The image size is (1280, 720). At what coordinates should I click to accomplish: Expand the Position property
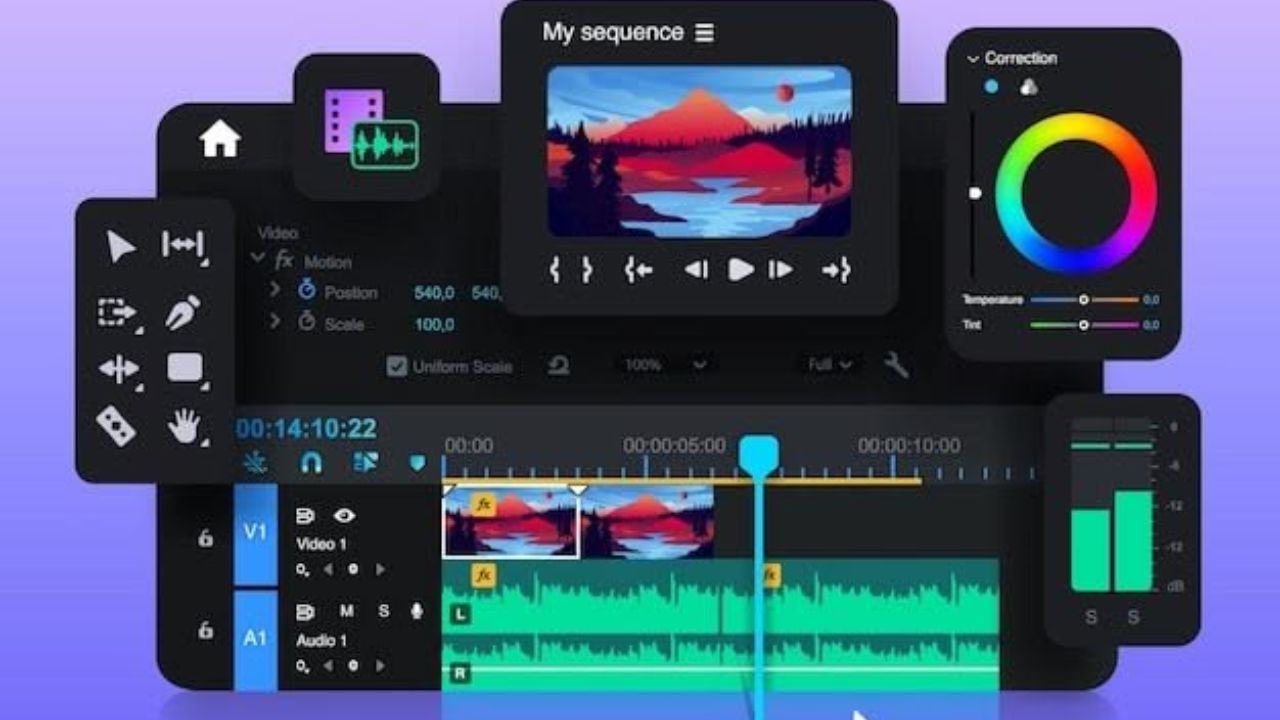(x=275, y=289)
